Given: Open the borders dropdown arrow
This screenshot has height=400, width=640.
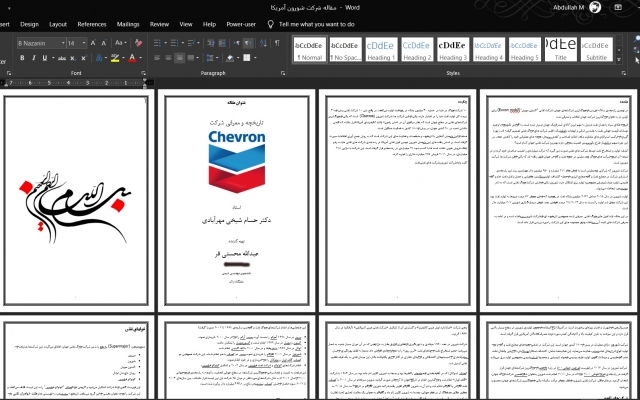Looking at the screenshot, I should click(255, 58).
